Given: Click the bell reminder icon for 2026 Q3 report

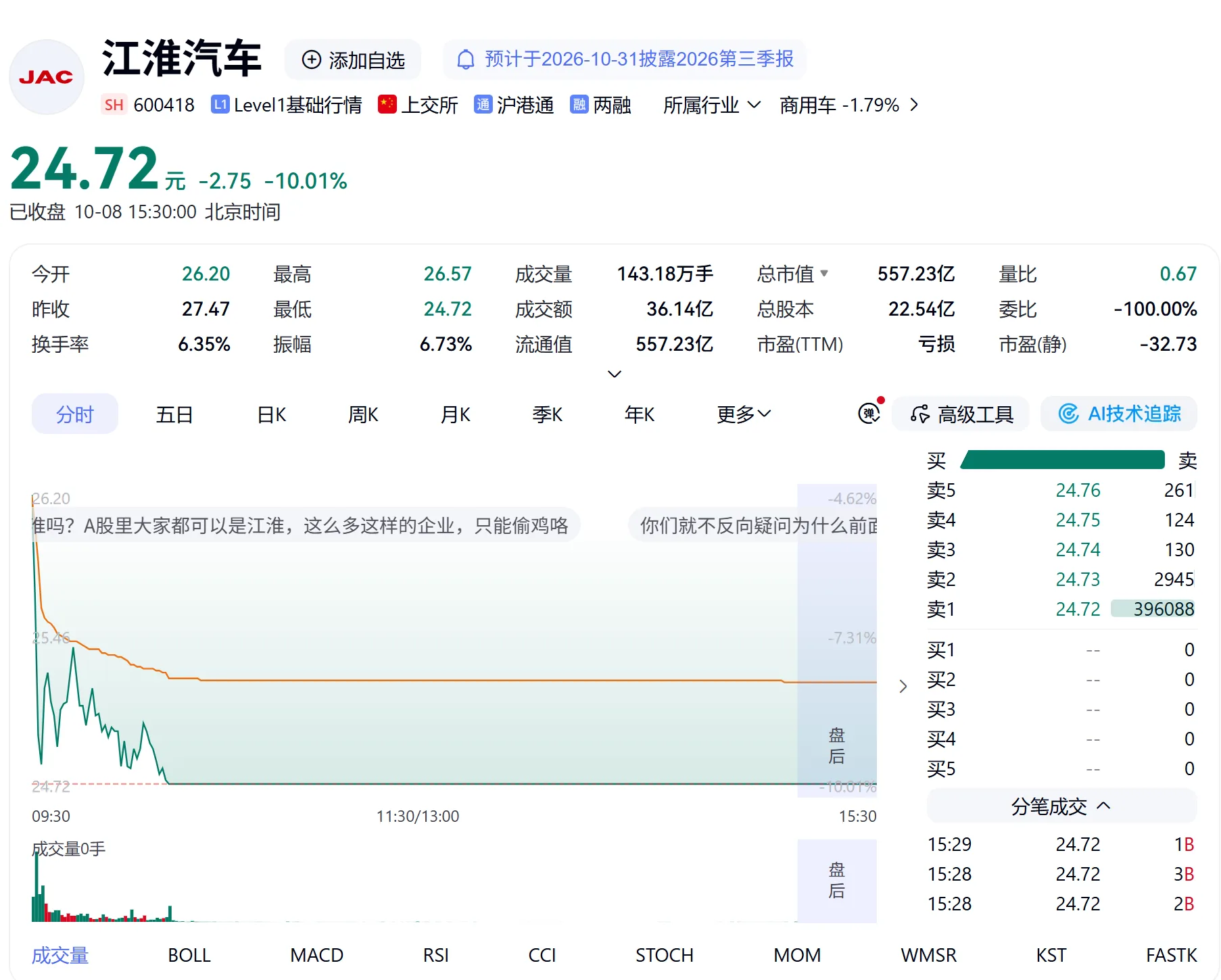Looking at the screenshot, I should [x=465, y=59].
